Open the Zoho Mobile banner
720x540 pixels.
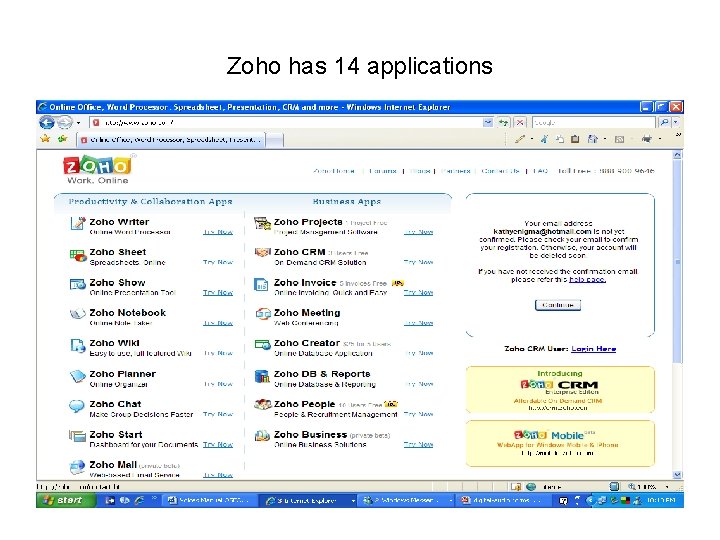pos(560,444)
